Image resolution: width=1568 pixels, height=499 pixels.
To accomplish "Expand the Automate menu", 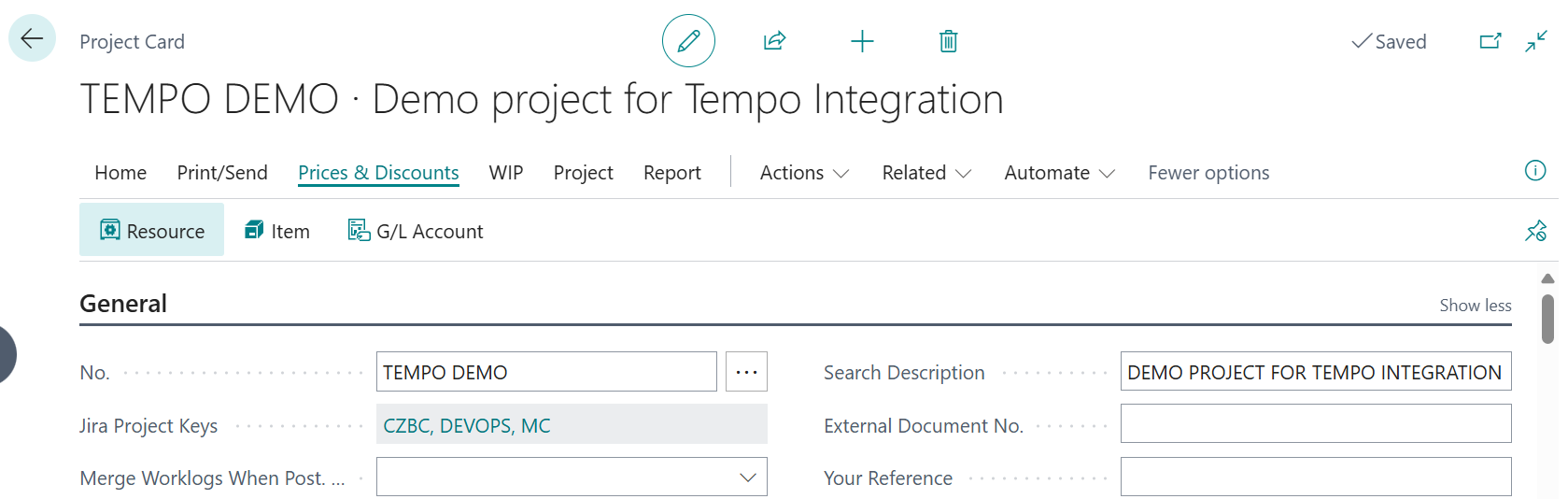I will 1059,173.
